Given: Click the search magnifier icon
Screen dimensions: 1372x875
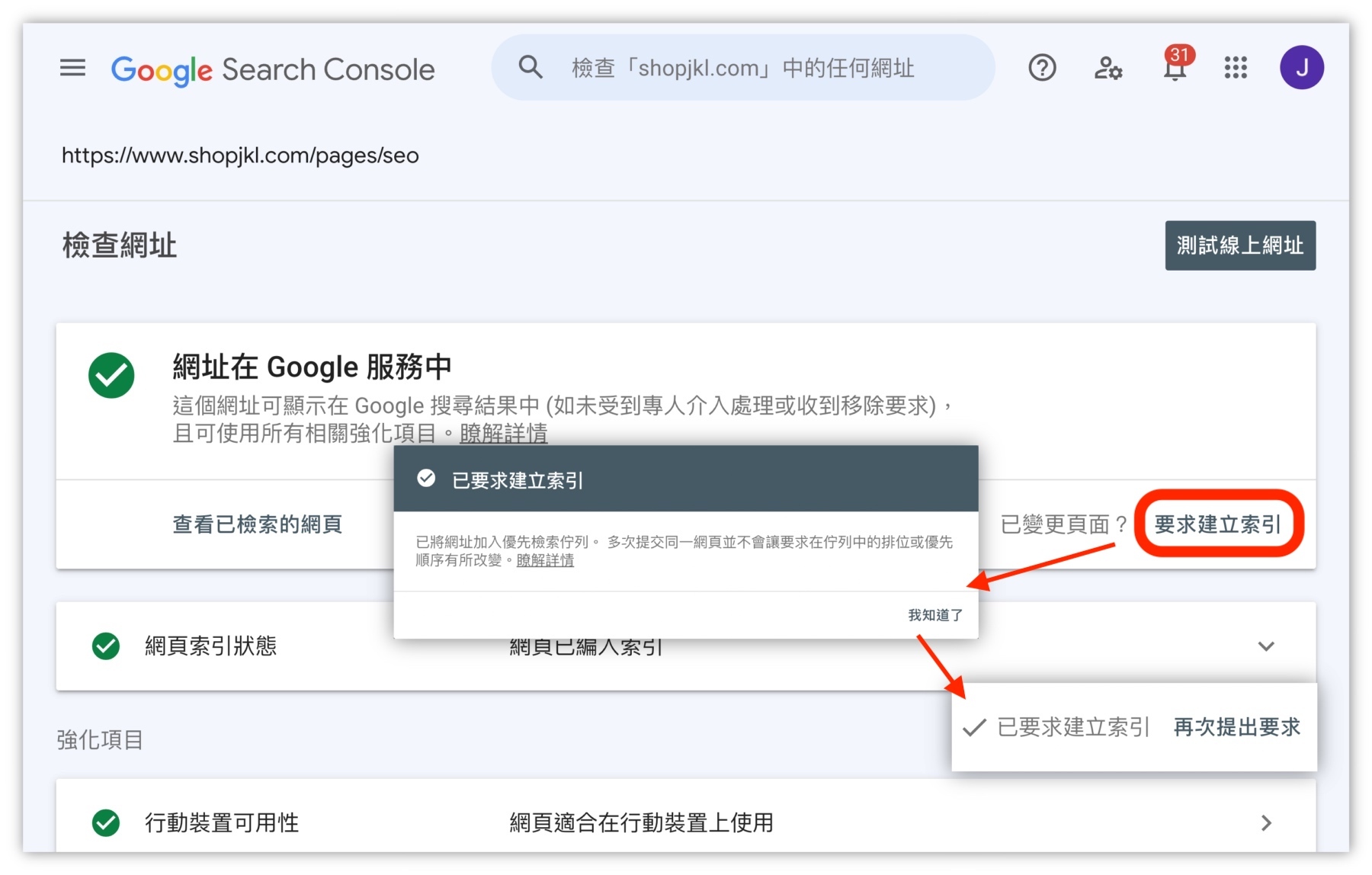Looking at the screenshot, I should 531,68.
